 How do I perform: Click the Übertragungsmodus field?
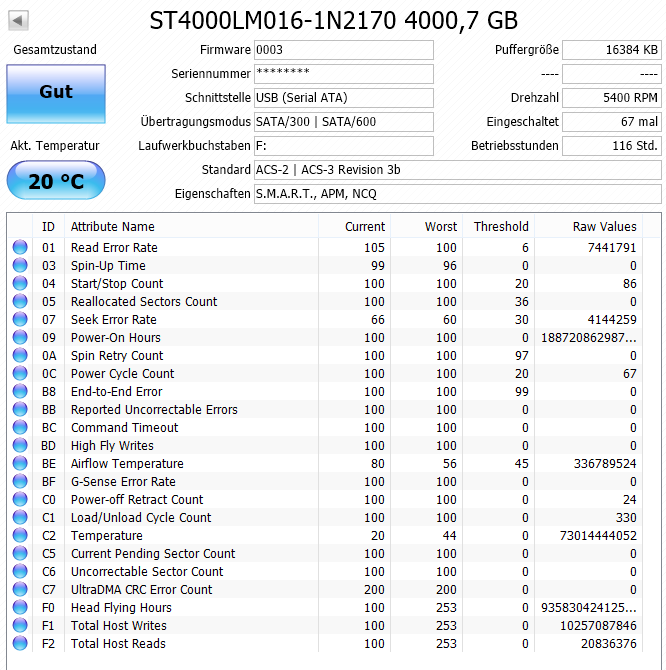click(x=344, y=122)
